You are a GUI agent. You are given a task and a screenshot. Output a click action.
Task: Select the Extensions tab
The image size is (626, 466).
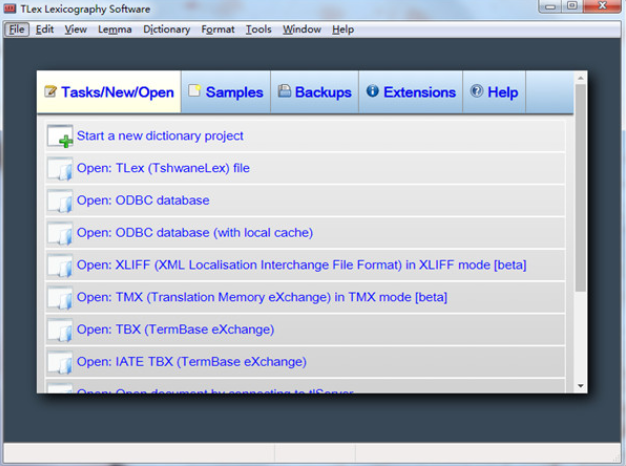pyautogui.click(x=410, y=92)
